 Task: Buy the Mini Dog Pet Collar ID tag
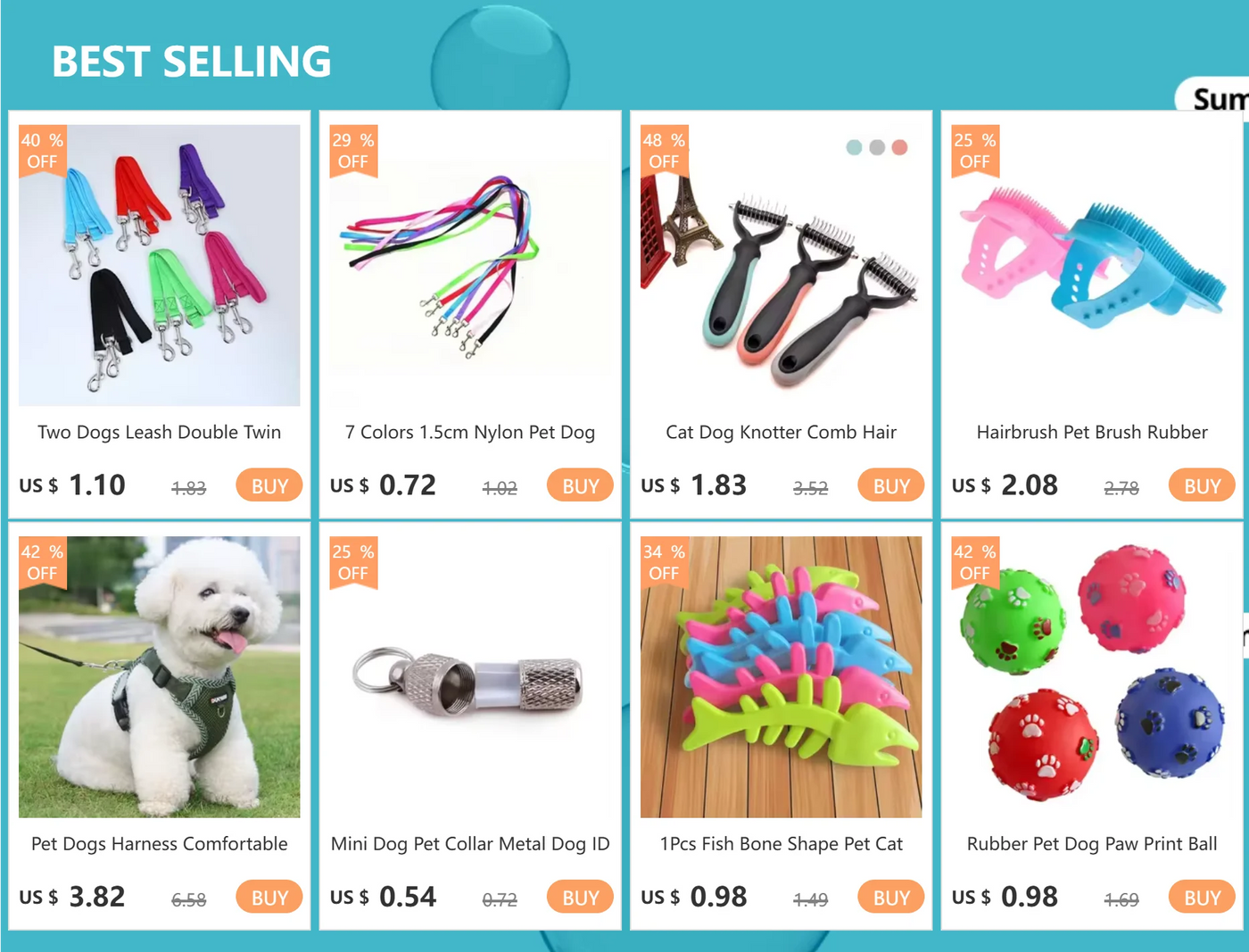581,897
